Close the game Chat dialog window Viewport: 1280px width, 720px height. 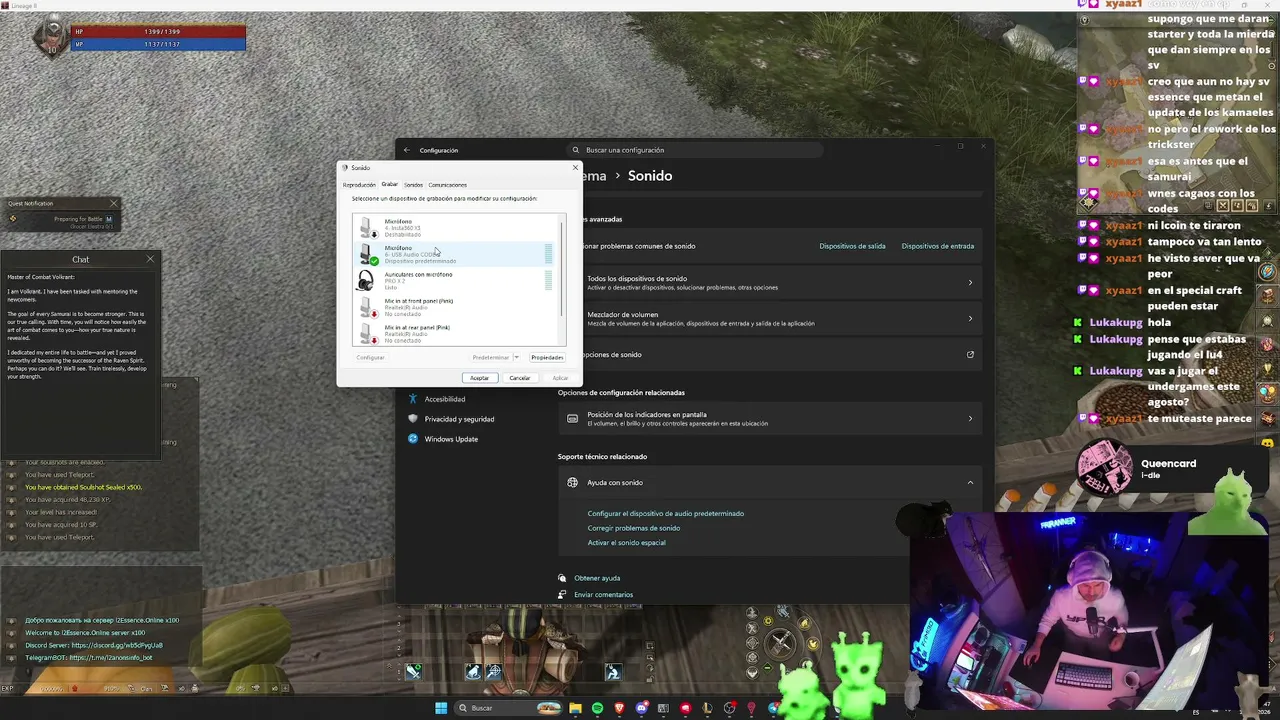150,259
